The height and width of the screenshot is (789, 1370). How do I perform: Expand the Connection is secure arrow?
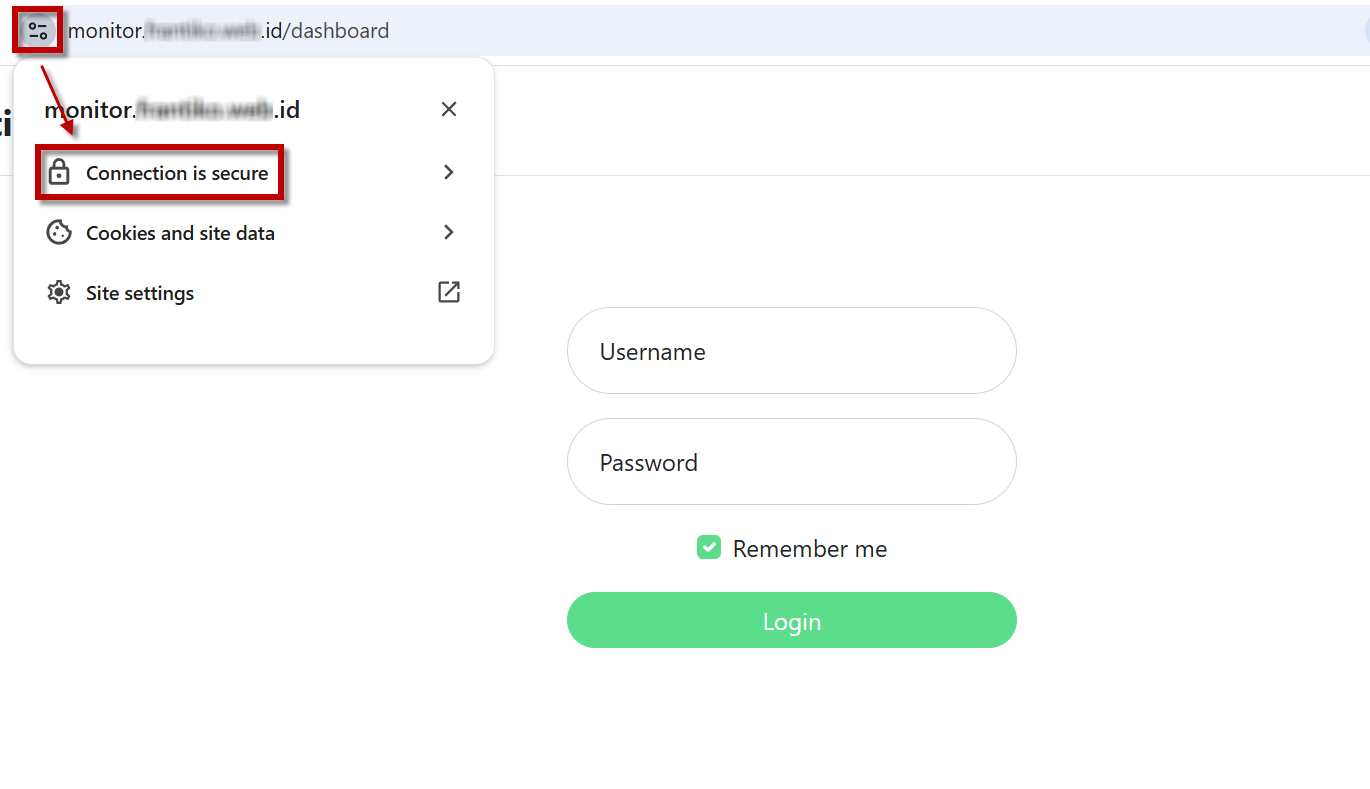pos(449,172)
